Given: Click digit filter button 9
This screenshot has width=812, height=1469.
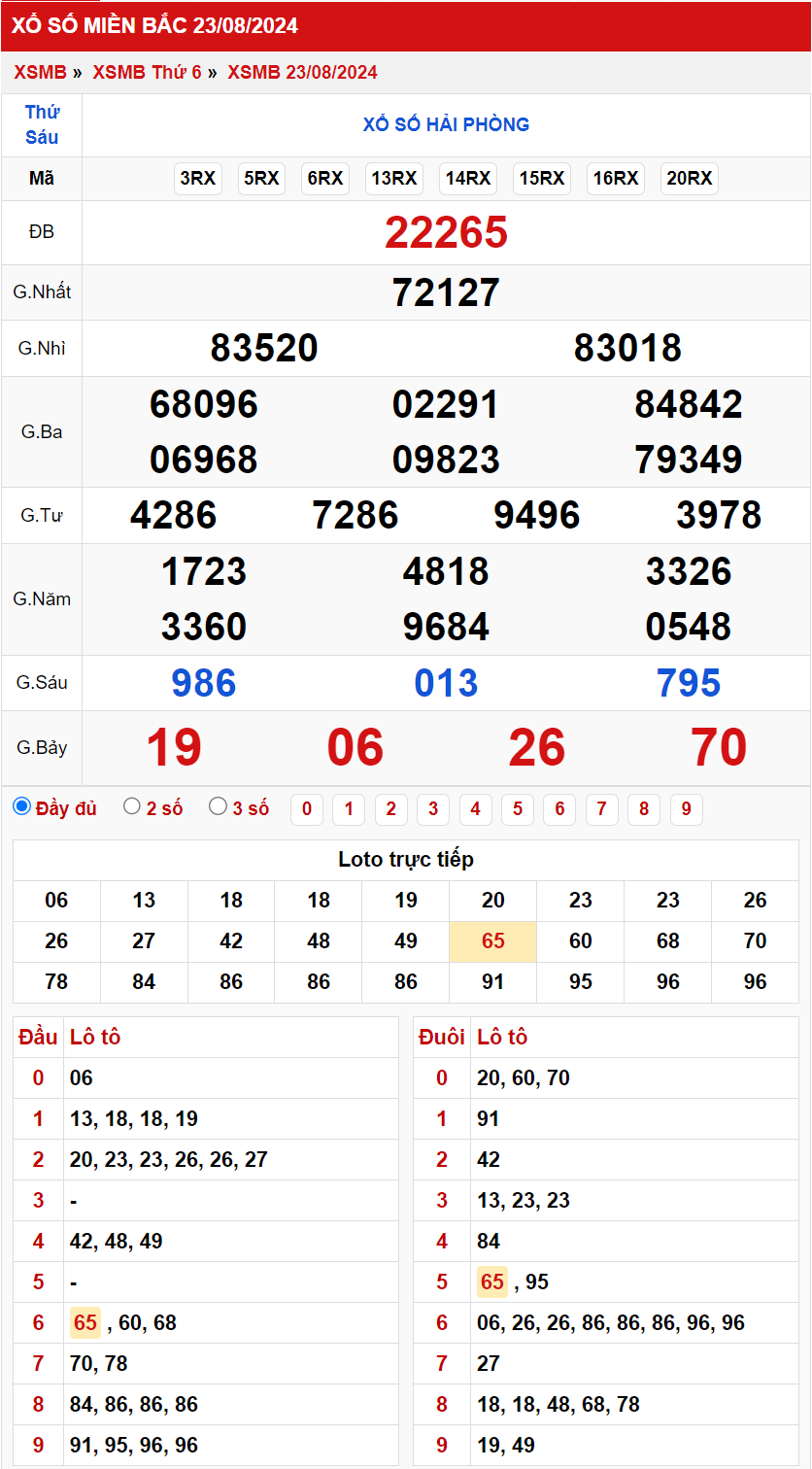Looking at the screenshot, I should coord(686,809).
